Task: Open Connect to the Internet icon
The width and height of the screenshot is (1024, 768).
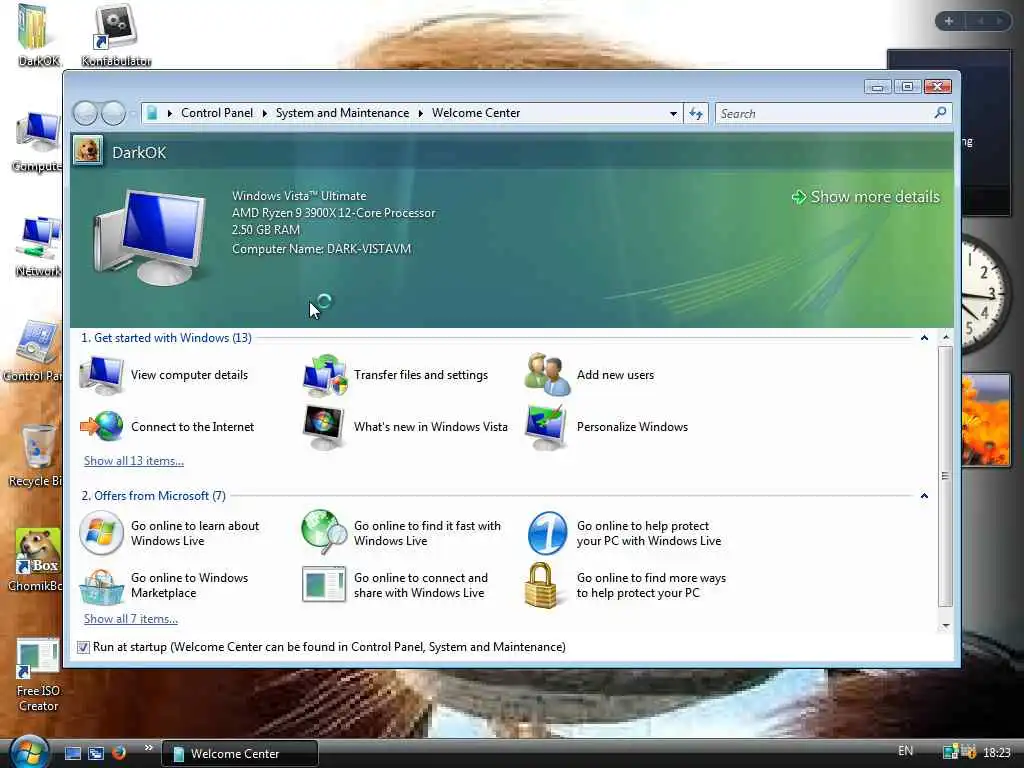Action: click(x=101, y=426)
